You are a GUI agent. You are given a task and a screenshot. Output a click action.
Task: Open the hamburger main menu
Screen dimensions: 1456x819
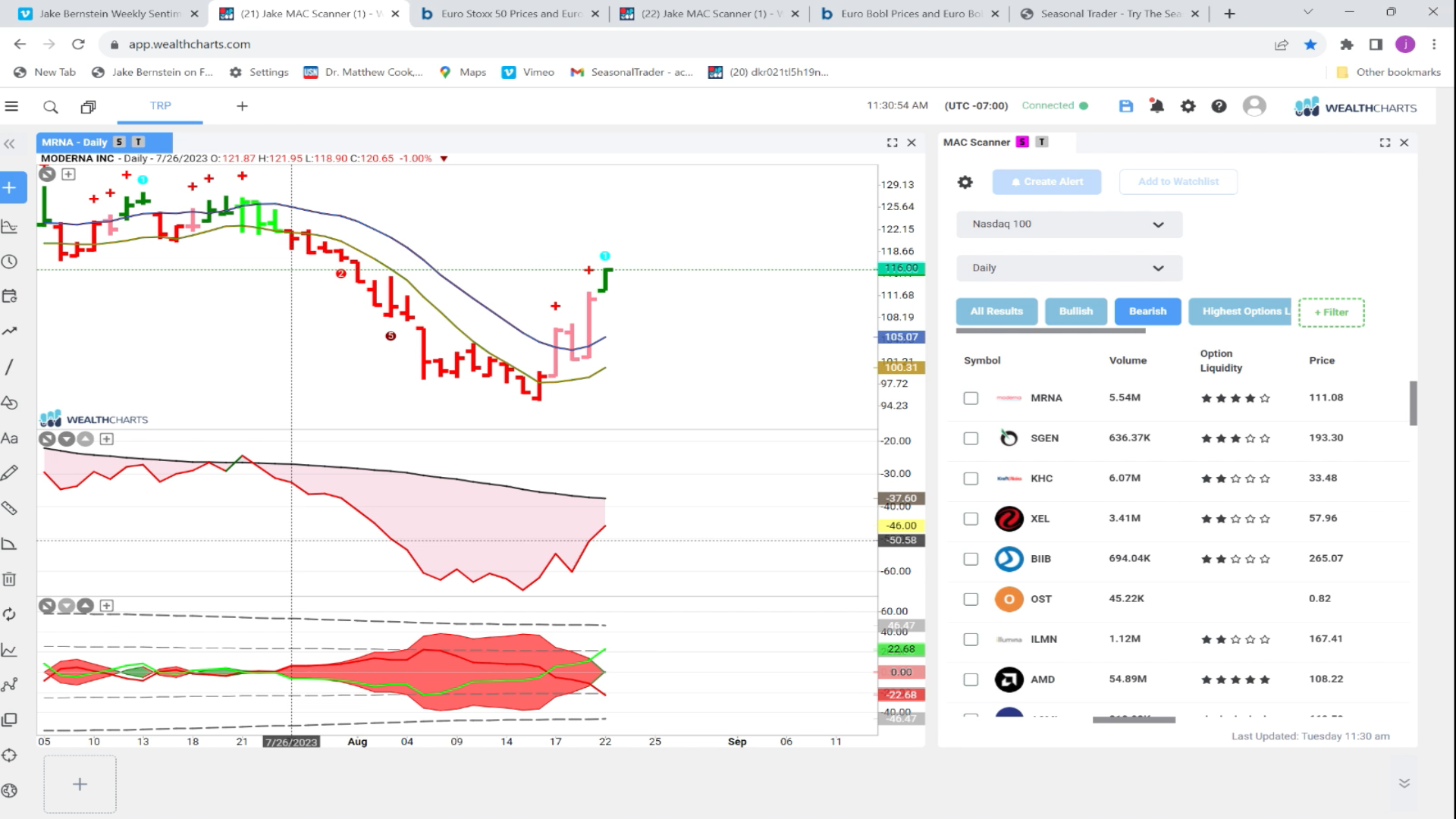tap(11, 106)
